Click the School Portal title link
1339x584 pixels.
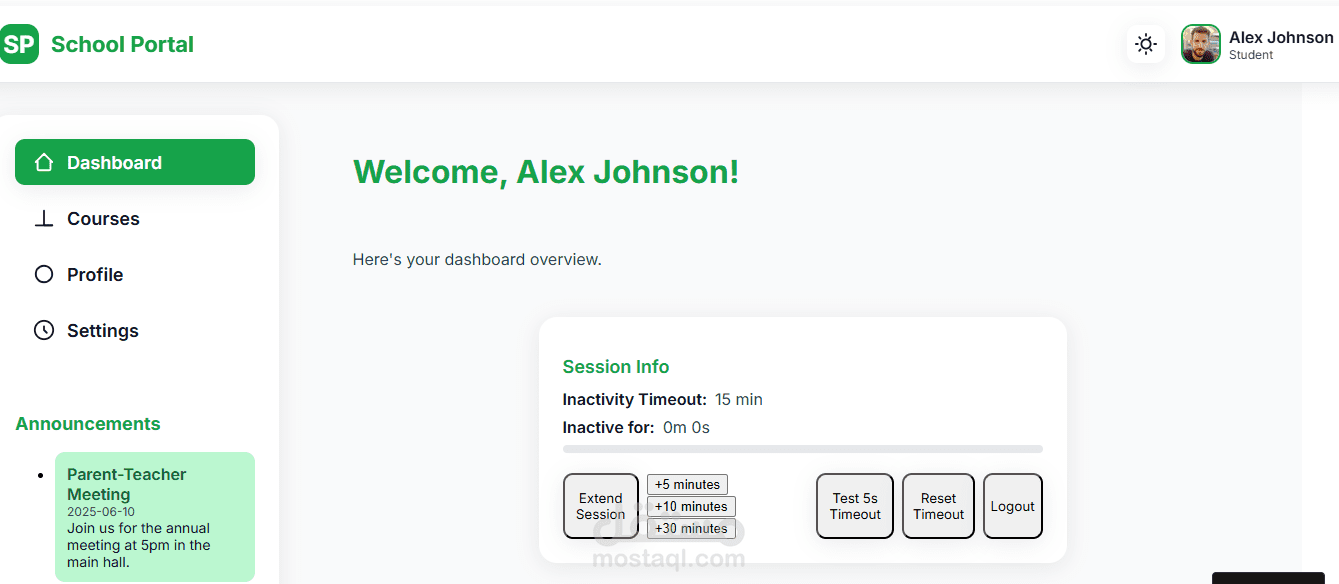(x=122, y=44)
